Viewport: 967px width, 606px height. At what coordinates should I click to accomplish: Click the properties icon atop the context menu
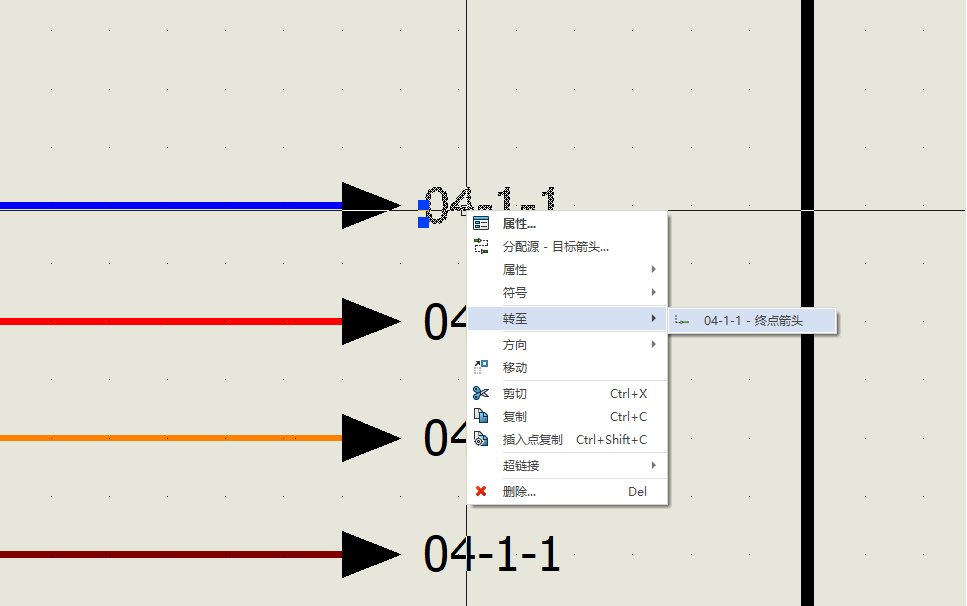481,224
